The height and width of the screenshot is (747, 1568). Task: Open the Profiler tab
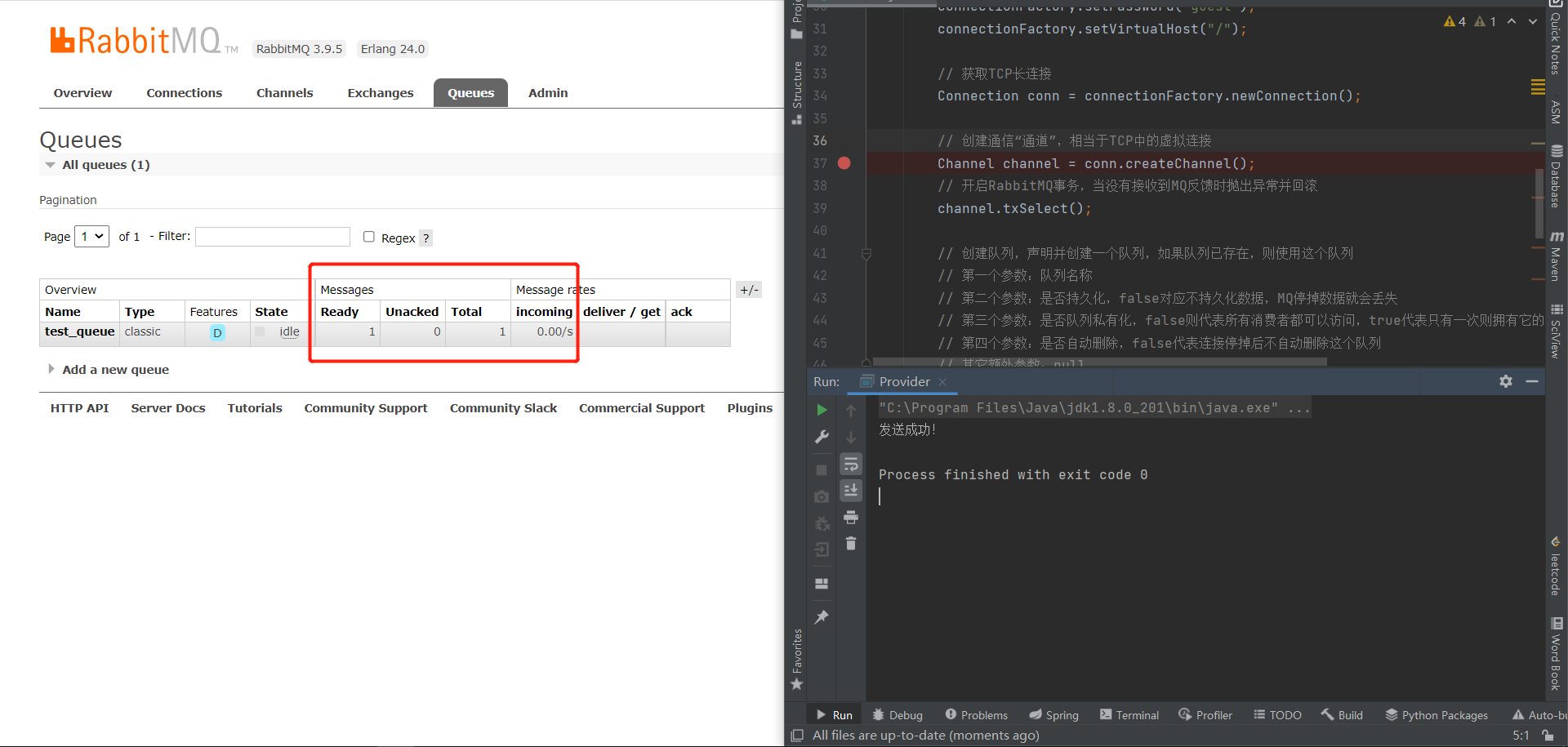(x=1205, y=715)
